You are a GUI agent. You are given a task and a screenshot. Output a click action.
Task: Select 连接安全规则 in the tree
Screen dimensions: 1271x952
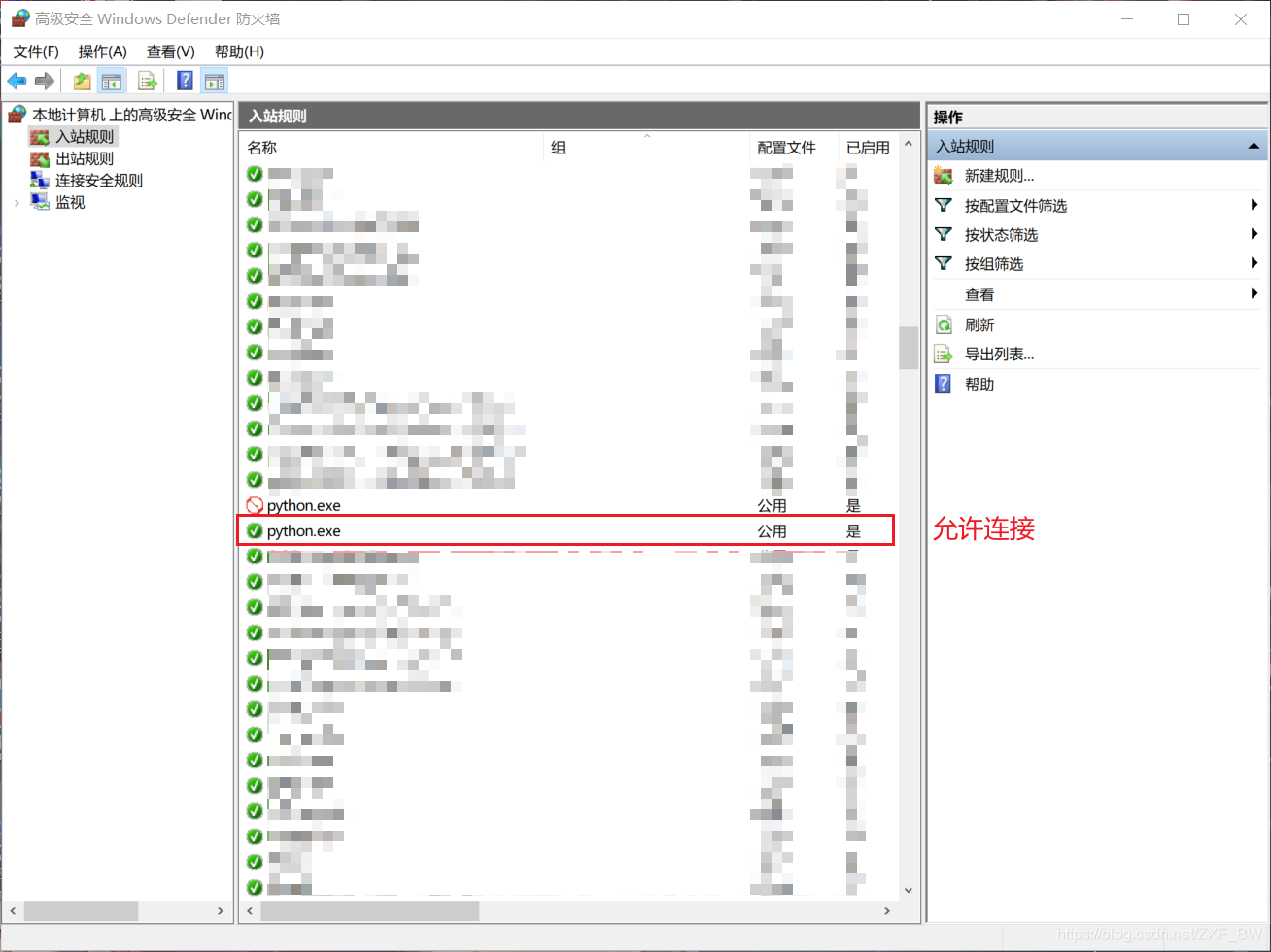(x=99, y=180)
